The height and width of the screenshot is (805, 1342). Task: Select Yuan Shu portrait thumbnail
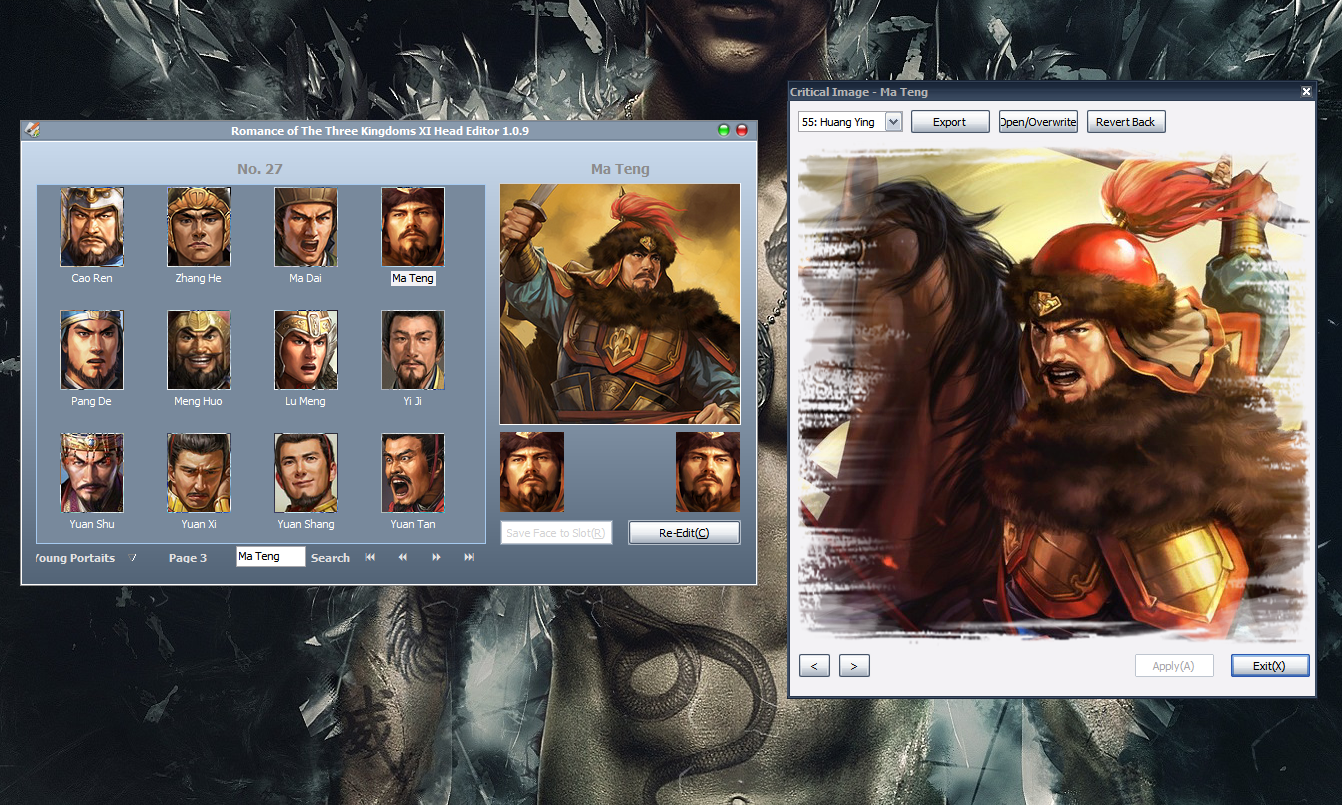point(92,473)
